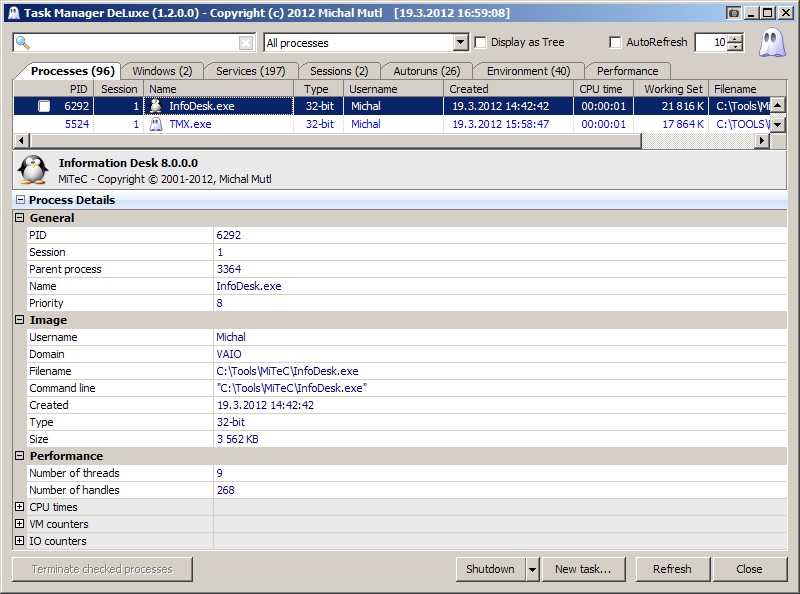Click PID 5524 cell
This screenshot has height=594, width=800.
click(77, 124)
